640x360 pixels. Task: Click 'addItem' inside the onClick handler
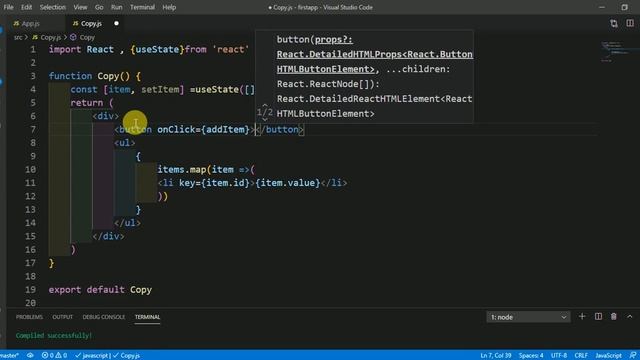click(x=225, y=129)
